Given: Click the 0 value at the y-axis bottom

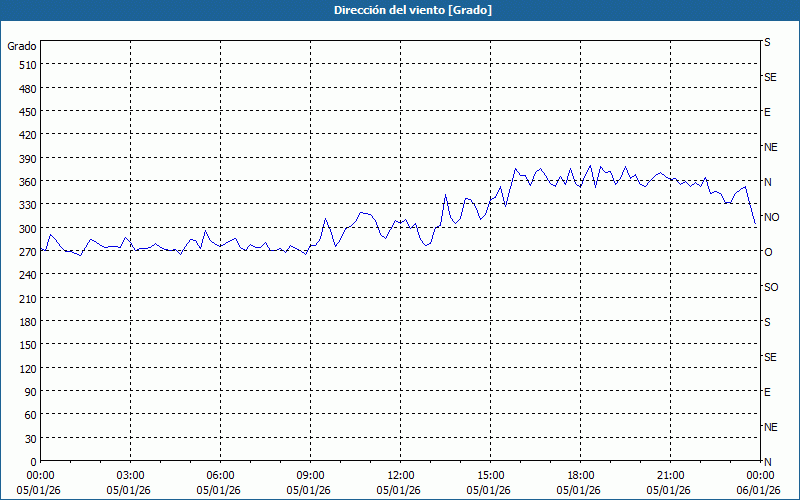Looking at the screenshot, I should (31, 461).
